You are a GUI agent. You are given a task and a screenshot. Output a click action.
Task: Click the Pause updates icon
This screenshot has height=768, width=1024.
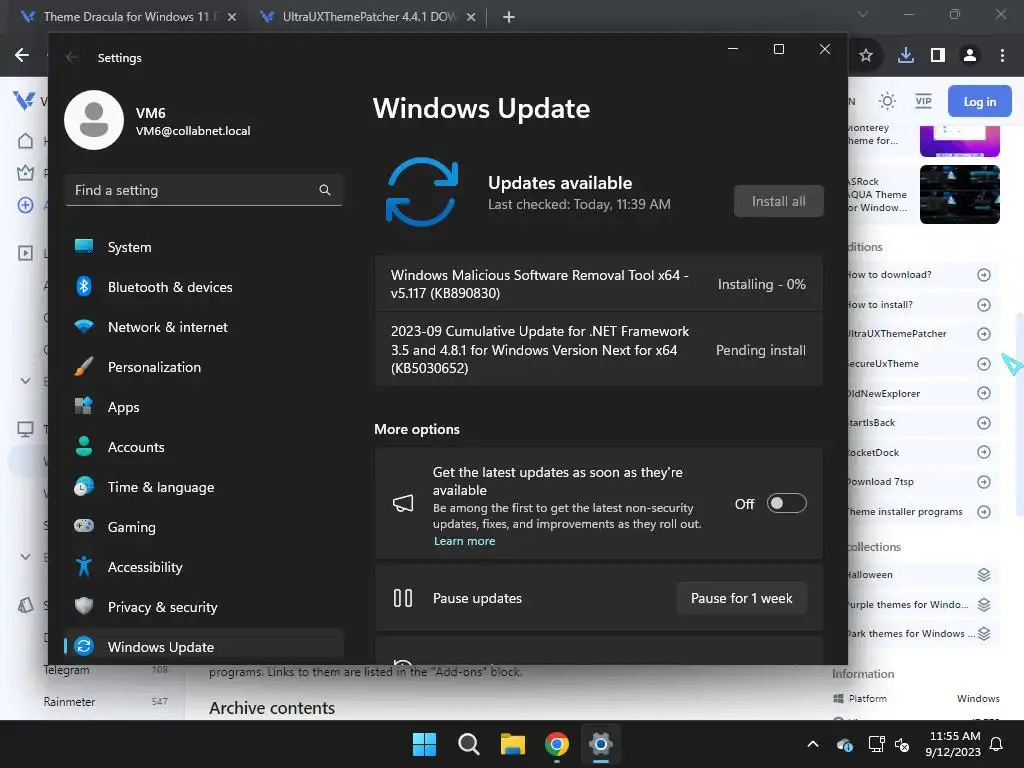(x=403, y=598)
